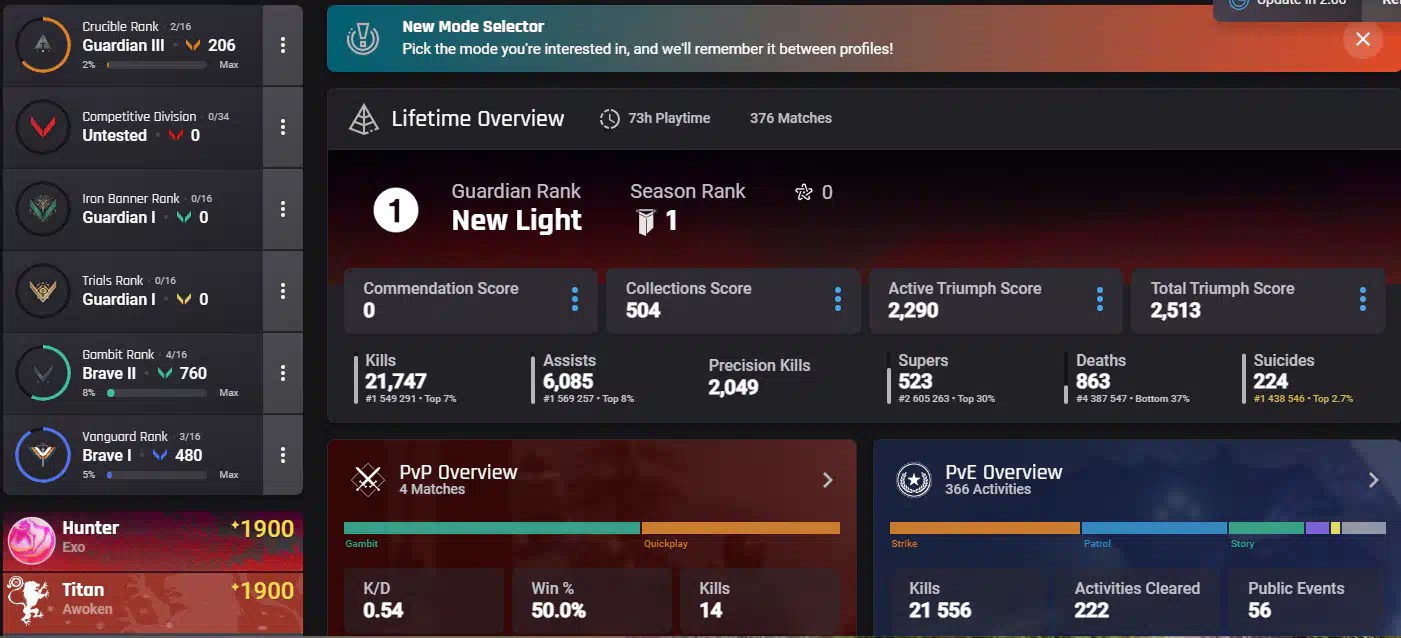Click the Guardian Rank number 1 badge
Viewport: 1401px width, 638px height.
pos(395,211)
